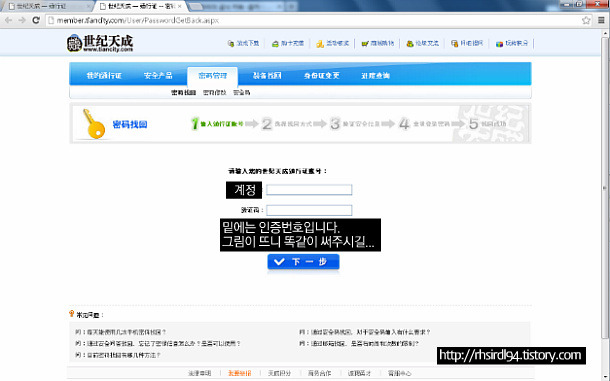Click the green step 1 label in progress bar
This screenshot has height=381, width=610.
[x=217, y=124]
